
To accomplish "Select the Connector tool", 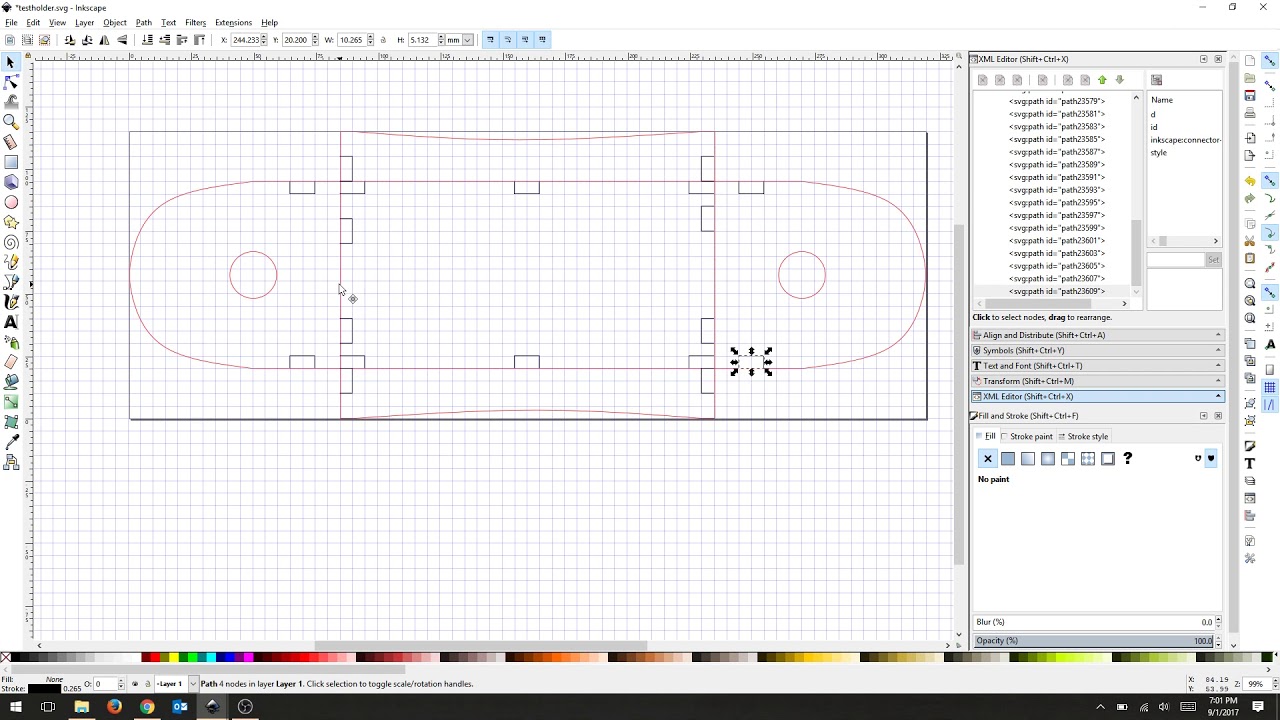I will point(11,462).
